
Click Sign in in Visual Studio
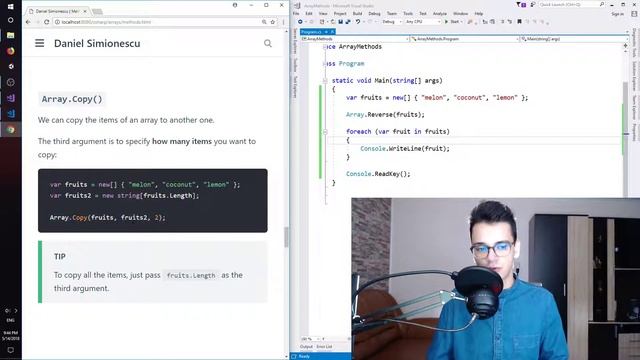pyautogui.click(x=618, y=14)
